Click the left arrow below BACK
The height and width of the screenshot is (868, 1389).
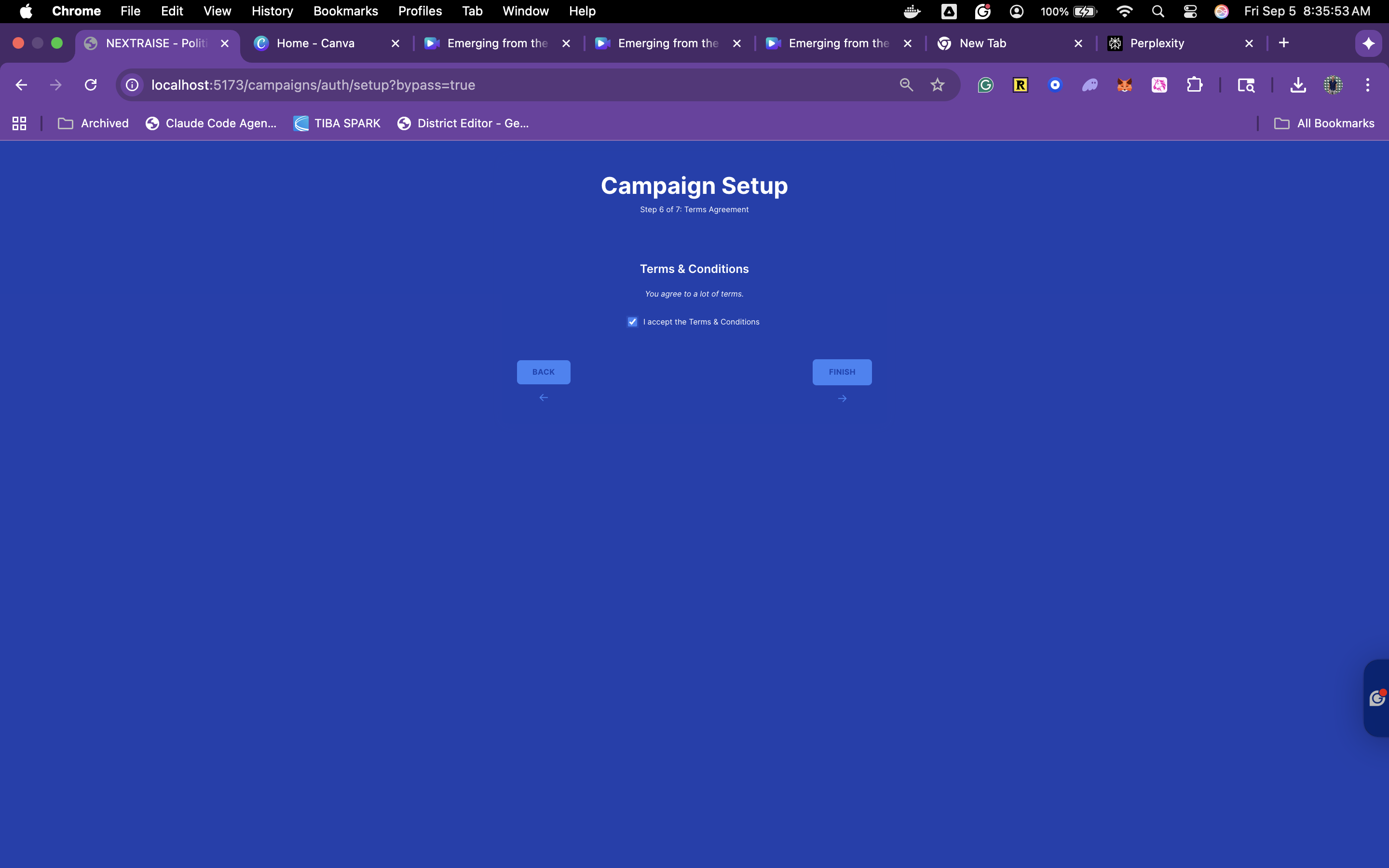tap(544, 398)
